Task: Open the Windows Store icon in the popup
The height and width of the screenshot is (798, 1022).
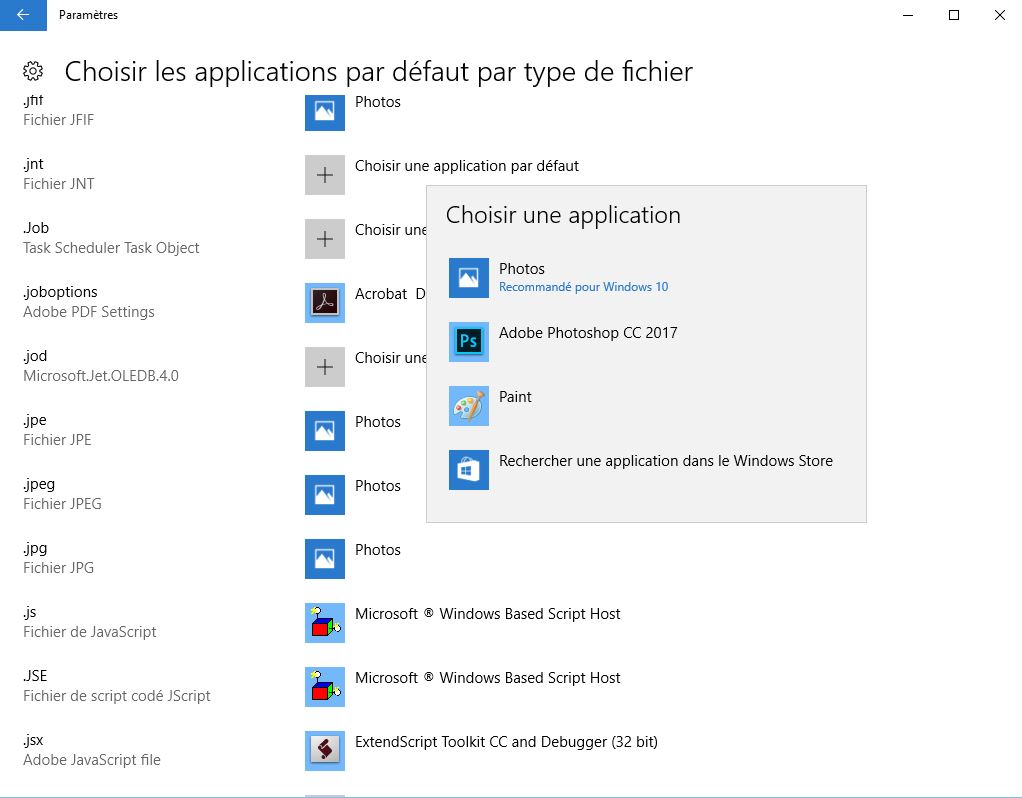Action: click(x=469, y=469)
